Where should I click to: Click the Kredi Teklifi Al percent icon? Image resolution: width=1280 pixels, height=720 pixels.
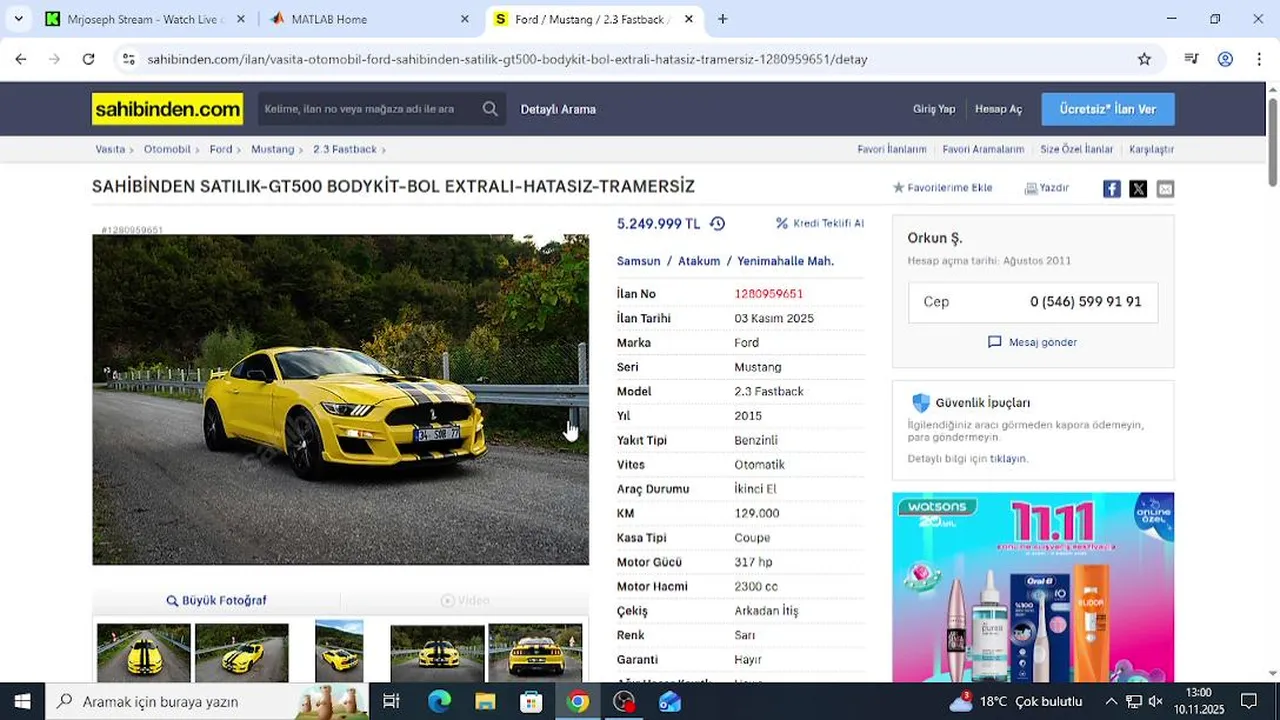782,223
